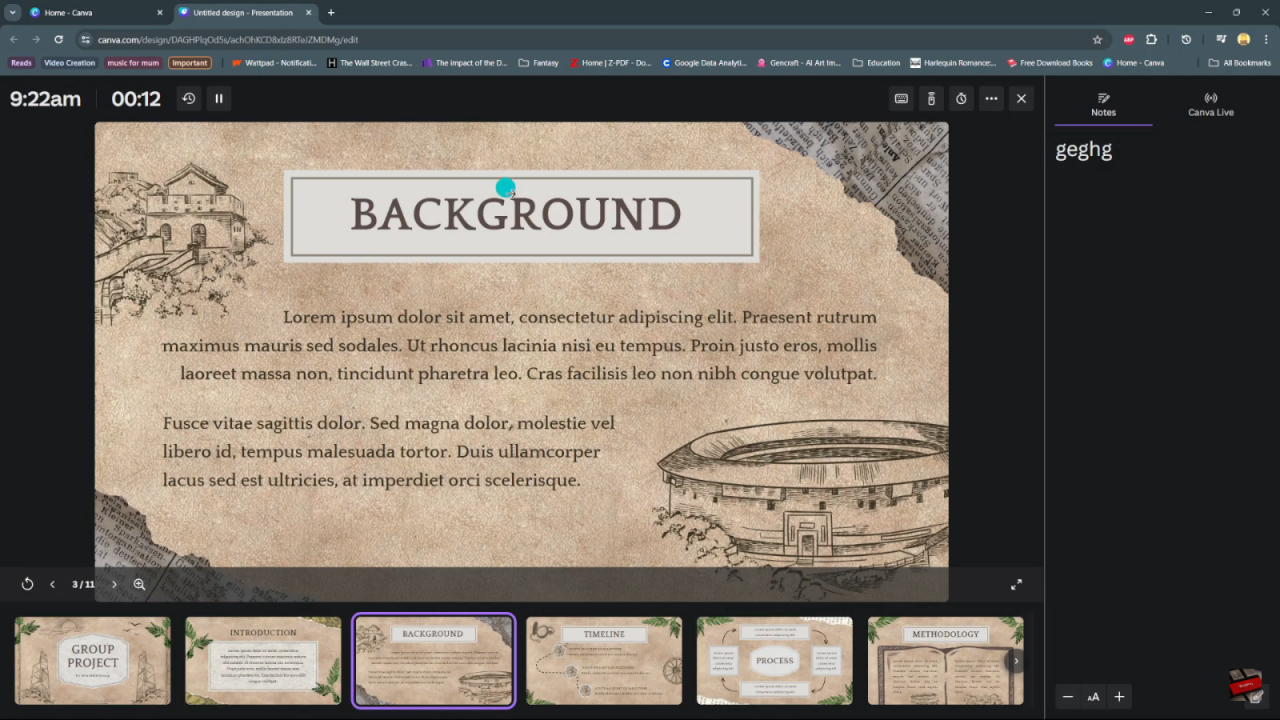Select the Background slide thumbnail
The height and width of the screenshot is (720, 1280).
(x=433, y=660)
